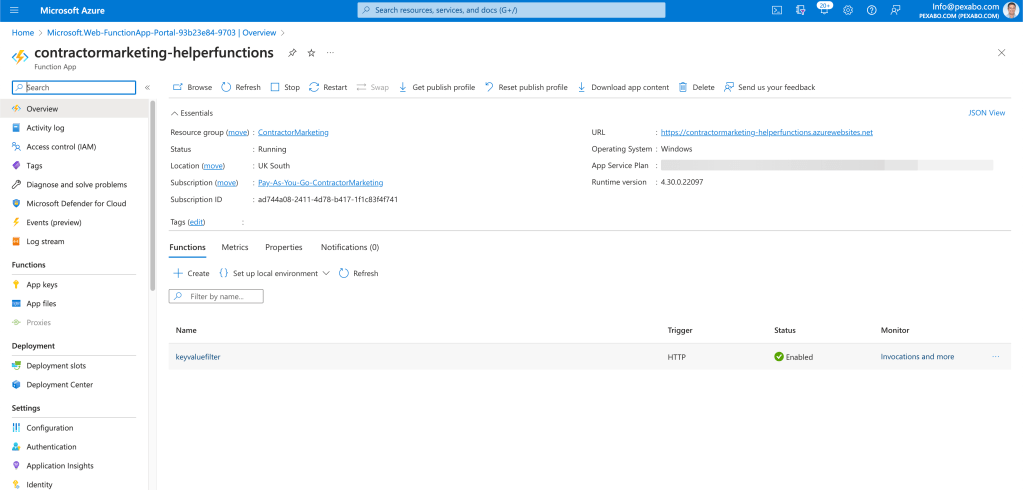
Task: Click the edit link next to Tags
Action: coord(196,222)
